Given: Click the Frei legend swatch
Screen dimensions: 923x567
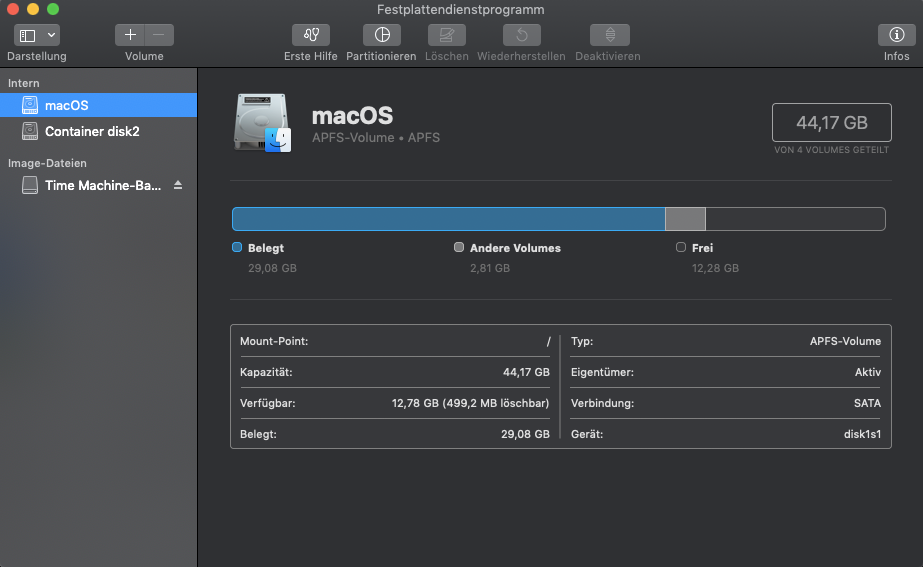Looking at the screenshot, I should (681, 247).
